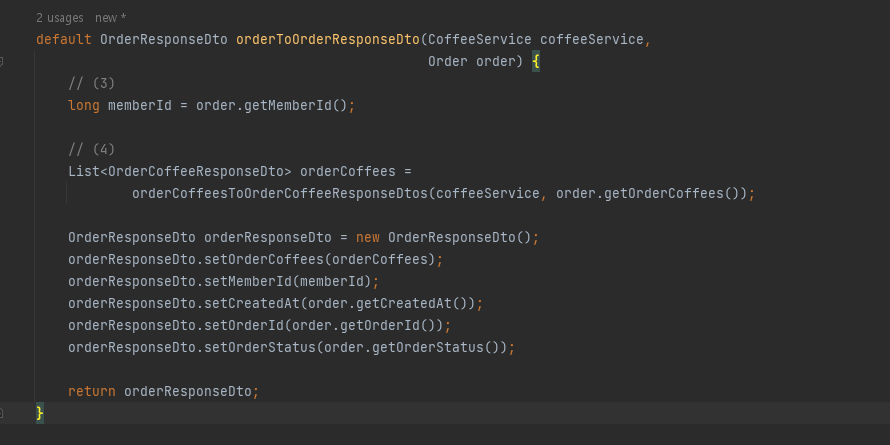Select the OrderResponseDto return type after default
Viewport: 890px width, 445px height.
pos(164,40)
